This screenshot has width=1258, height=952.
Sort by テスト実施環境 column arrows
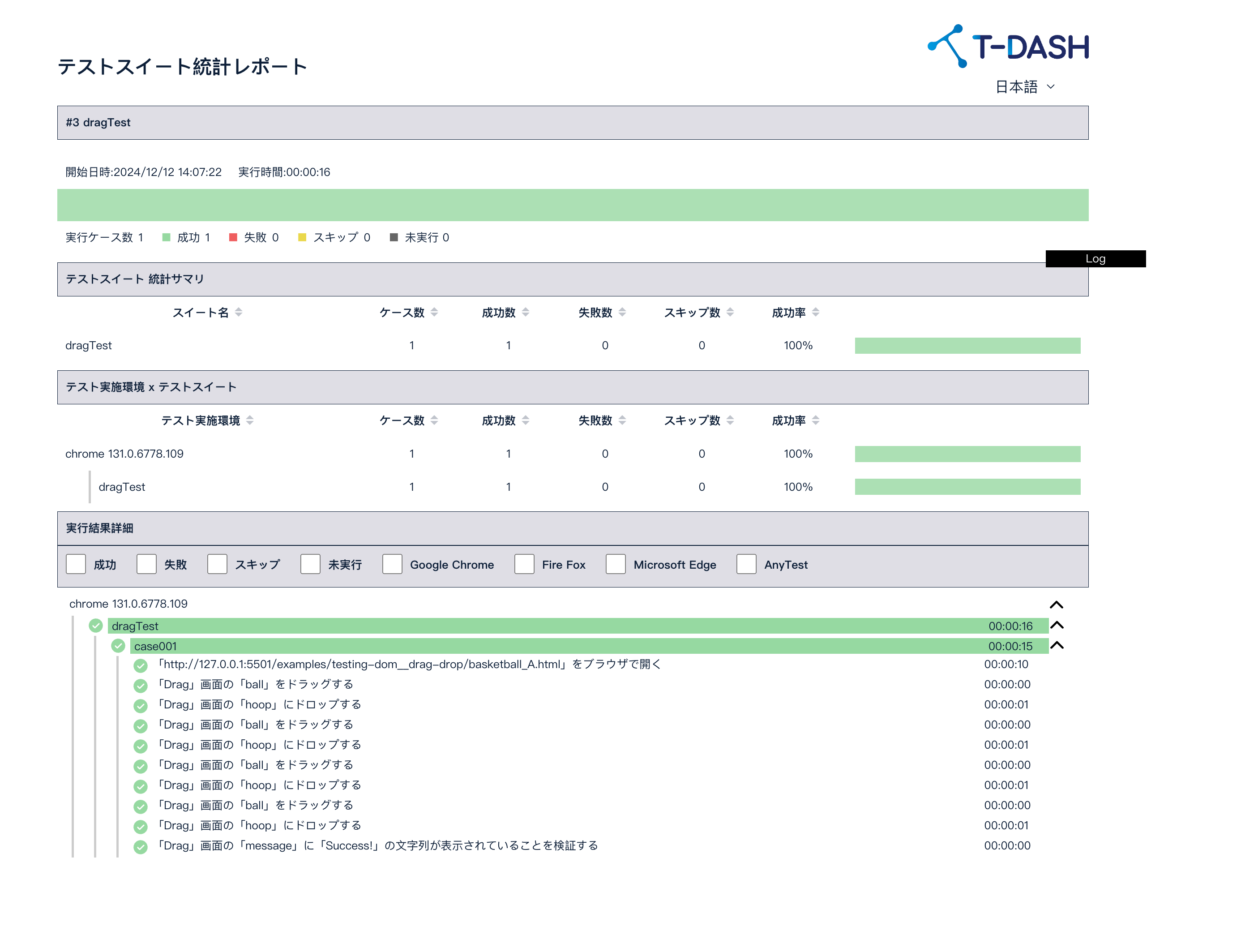pos(250,420)
